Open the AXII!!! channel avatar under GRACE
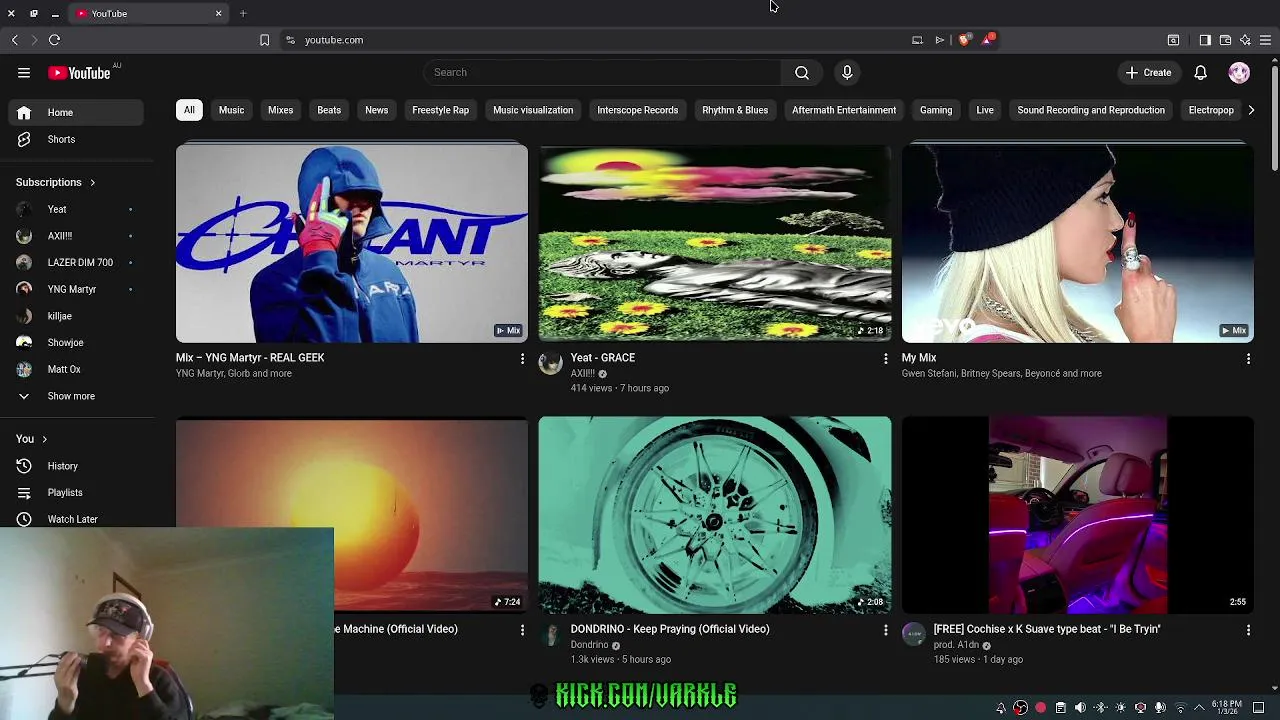 click(551, 362)
